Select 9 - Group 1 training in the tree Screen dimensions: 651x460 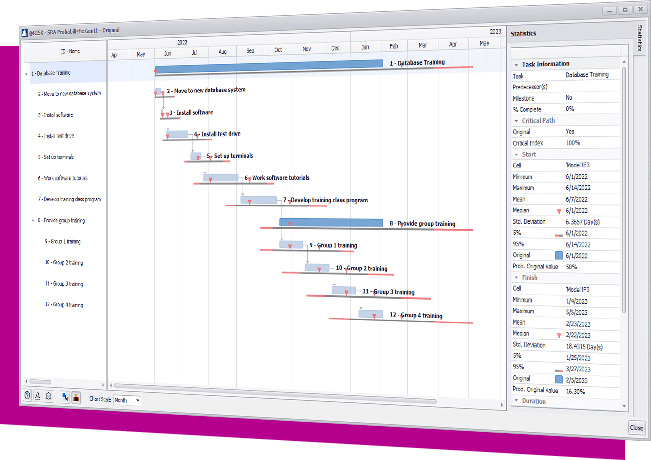(x=62, y=241)
